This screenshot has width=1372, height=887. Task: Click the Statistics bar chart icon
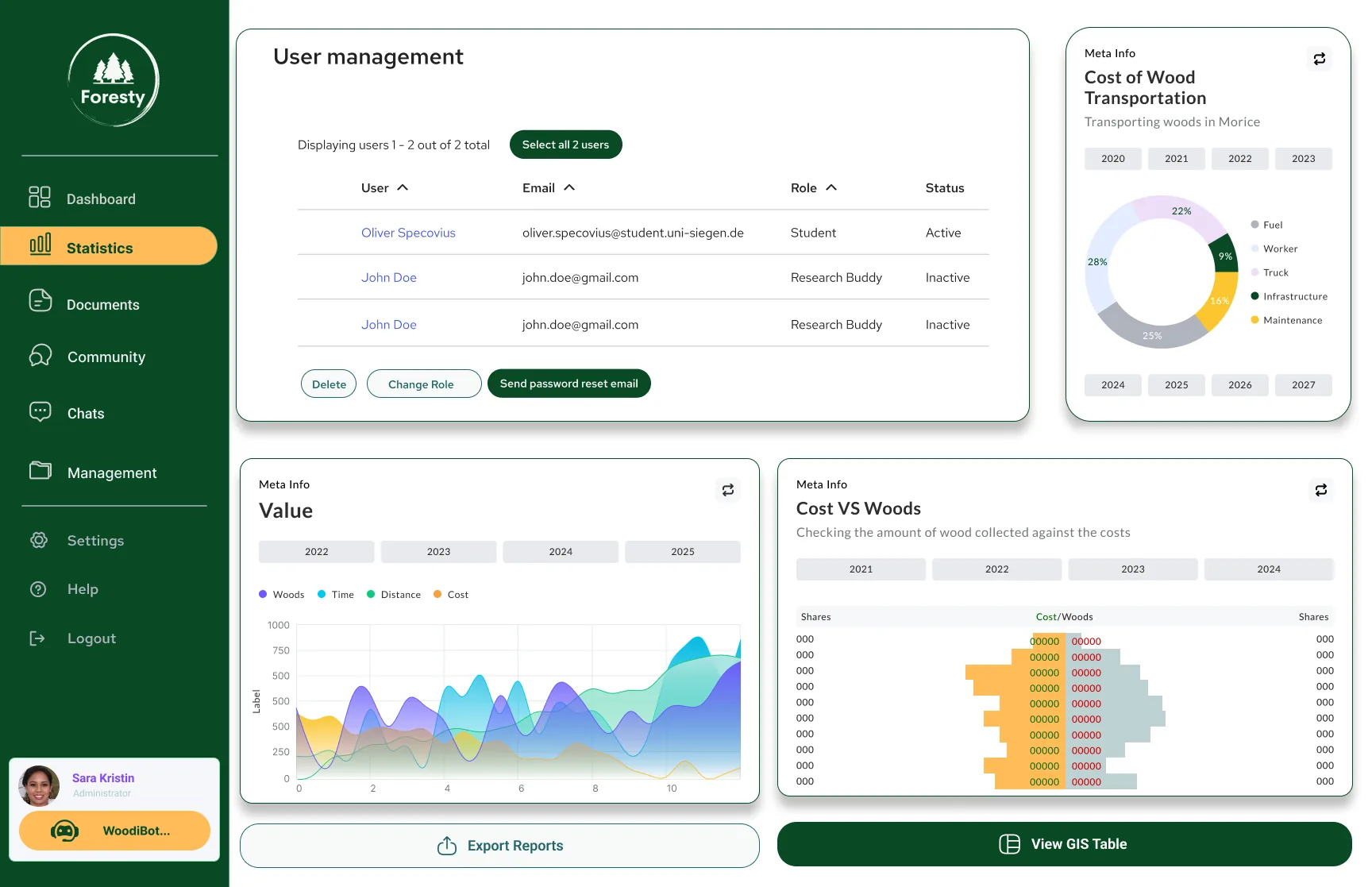40,245
